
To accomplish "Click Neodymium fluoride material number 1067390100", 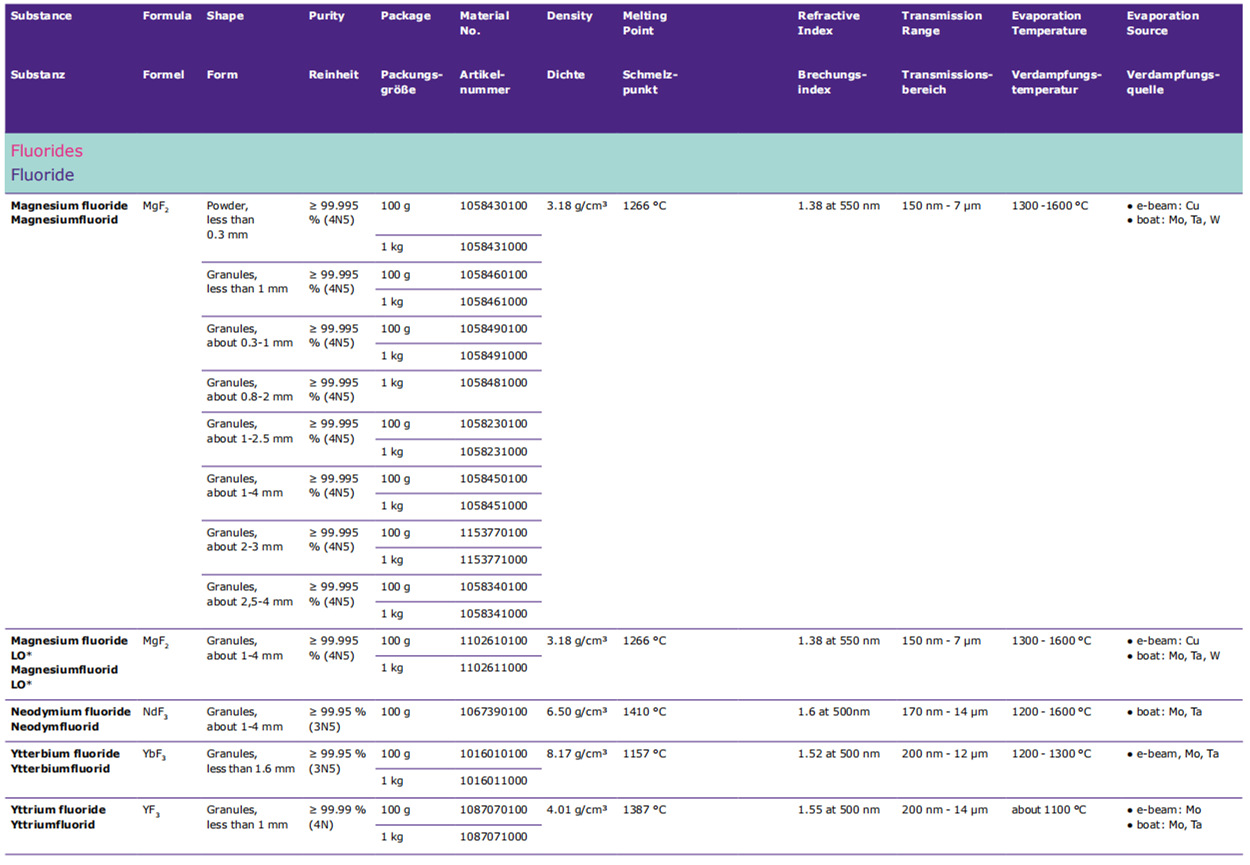I will (493, 712).
